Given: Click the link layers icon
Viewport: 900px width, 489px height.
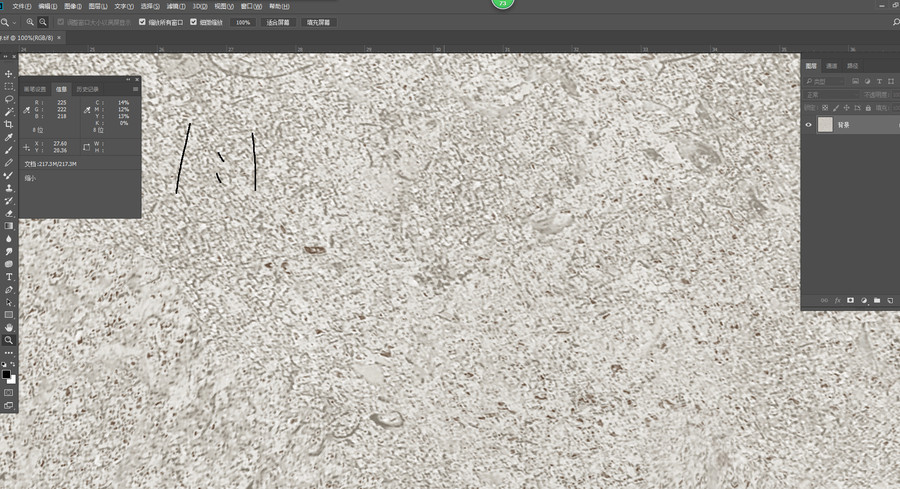Looking at the screenshot, I should point(824,300).
